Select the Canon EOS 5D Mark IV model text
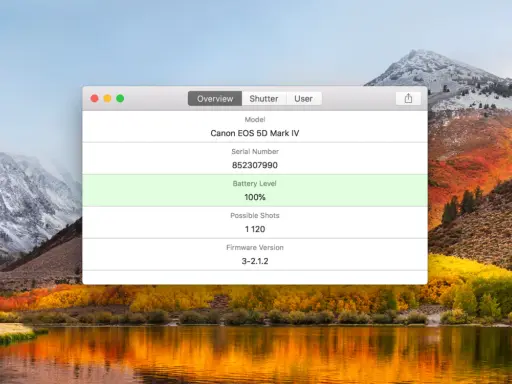This screenshot has width=512, height=384. pos(255,133)
